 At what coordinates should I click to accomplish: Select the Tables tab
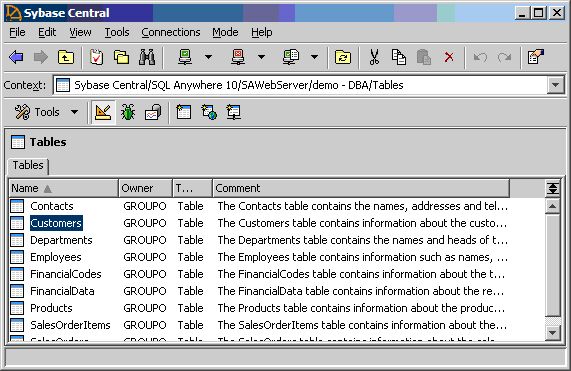pos(28,165)
